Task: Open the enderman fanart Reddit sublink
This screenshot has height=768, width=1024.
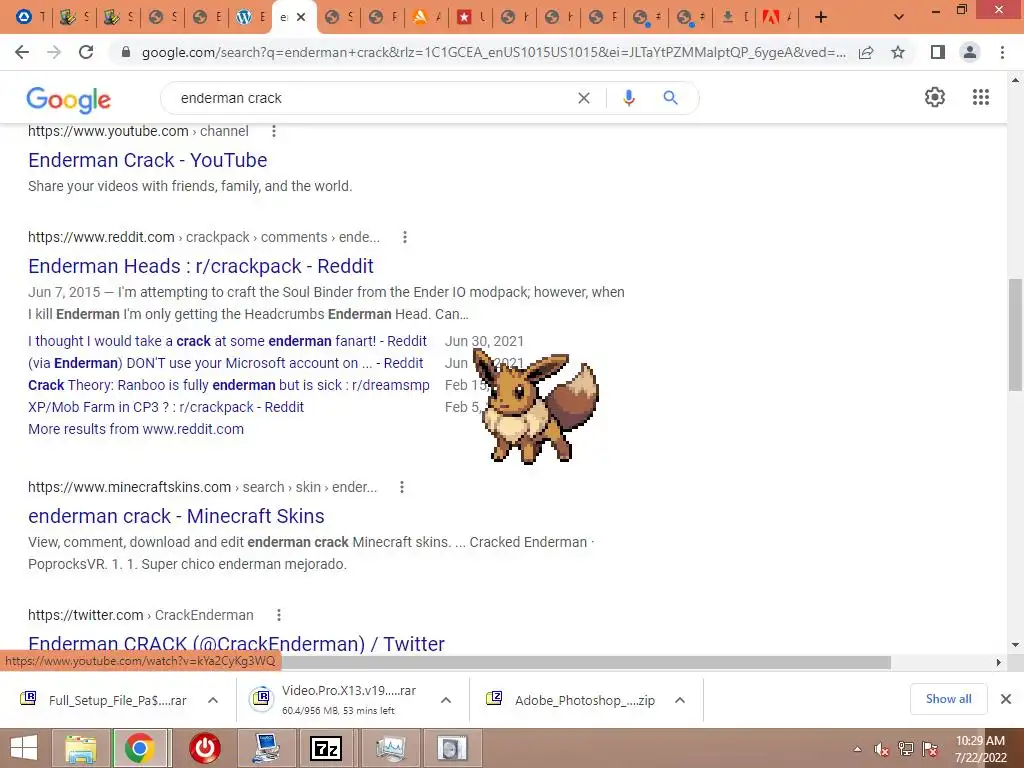Action: point(227,341)
